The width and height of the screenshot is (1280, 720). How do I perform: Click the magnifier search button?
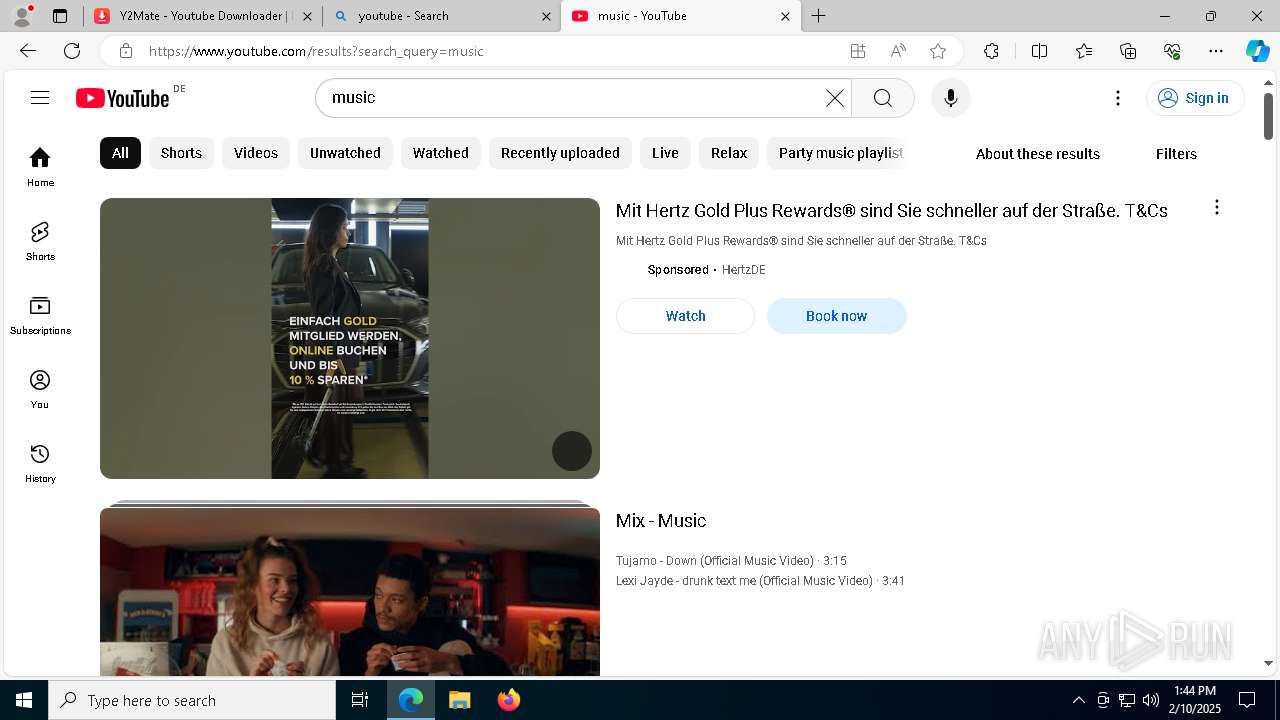pos(882,98)
